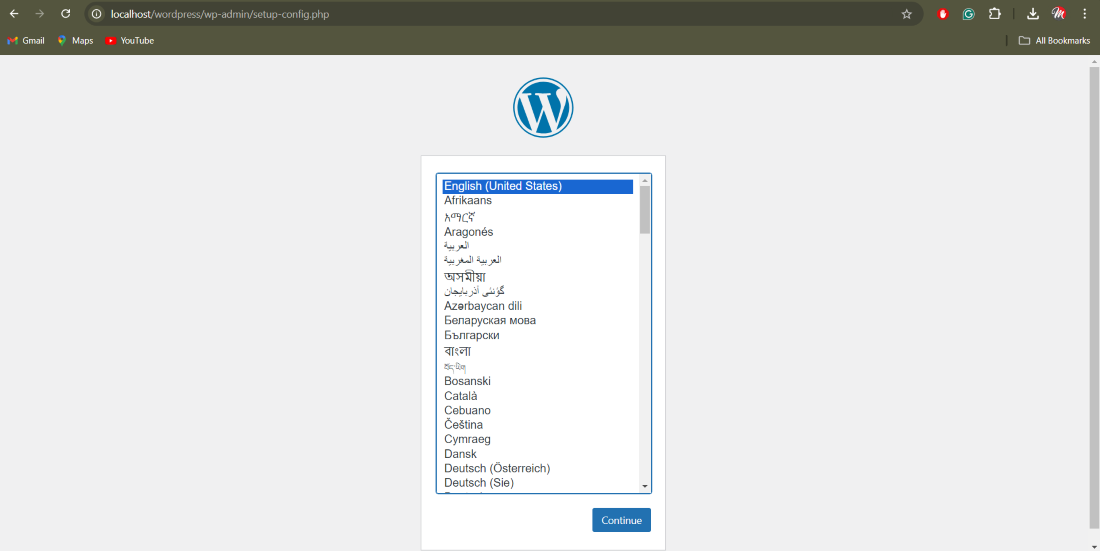This screenshot has height=551, width=1100.
Task: Reload the page with the refresh icon
Action: coord(65,13)
